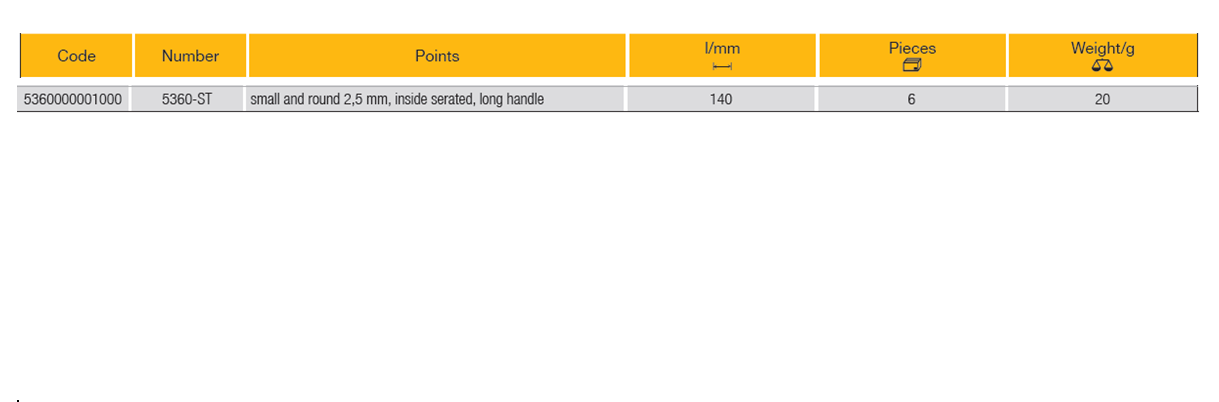The height and width of the screenshot is (402, 1219).
Task: Click the scales icon under Weight/g
Action: [1102, 66]
